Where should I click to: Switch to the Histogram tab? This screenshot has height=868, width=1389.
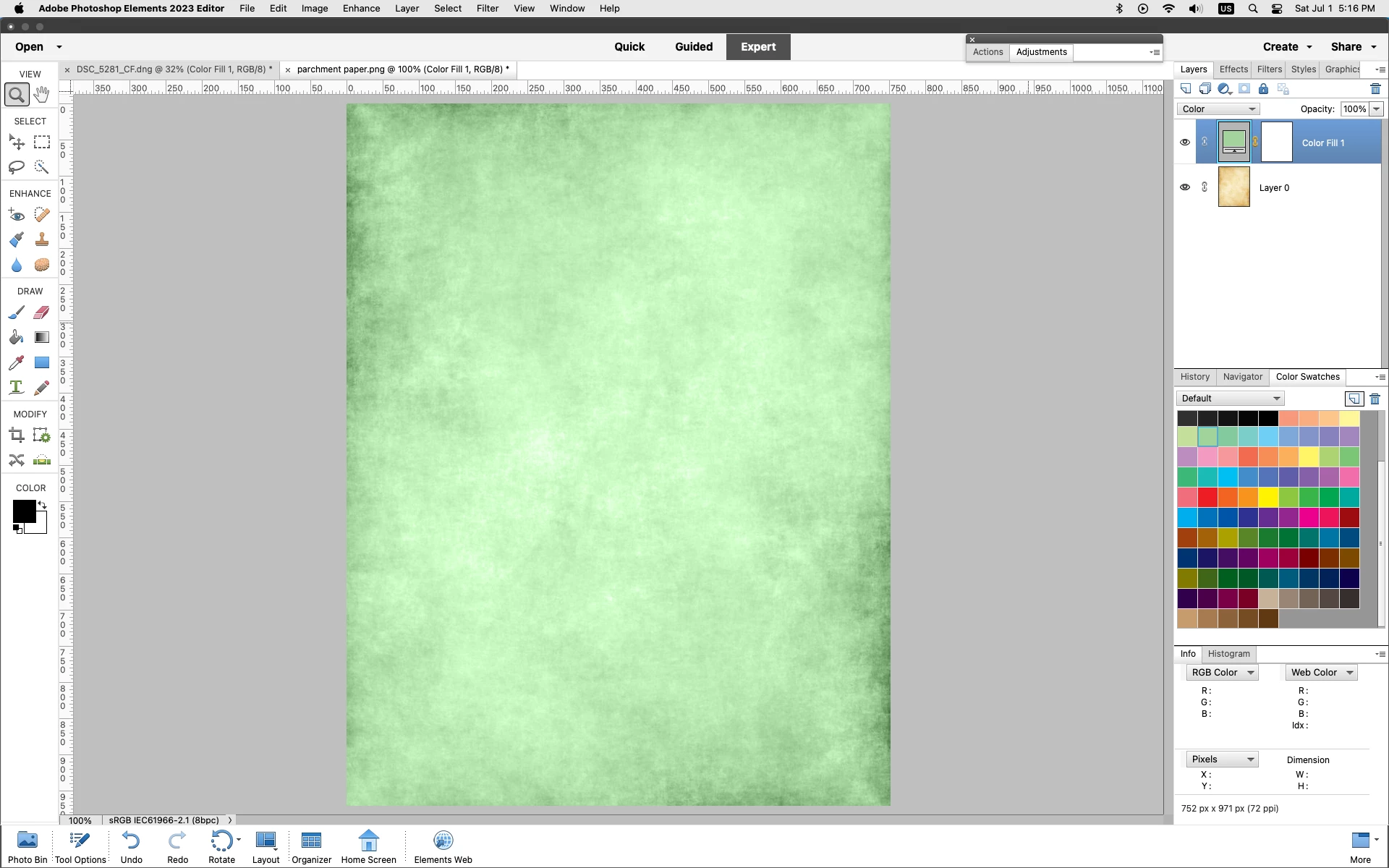point(1228,654)
